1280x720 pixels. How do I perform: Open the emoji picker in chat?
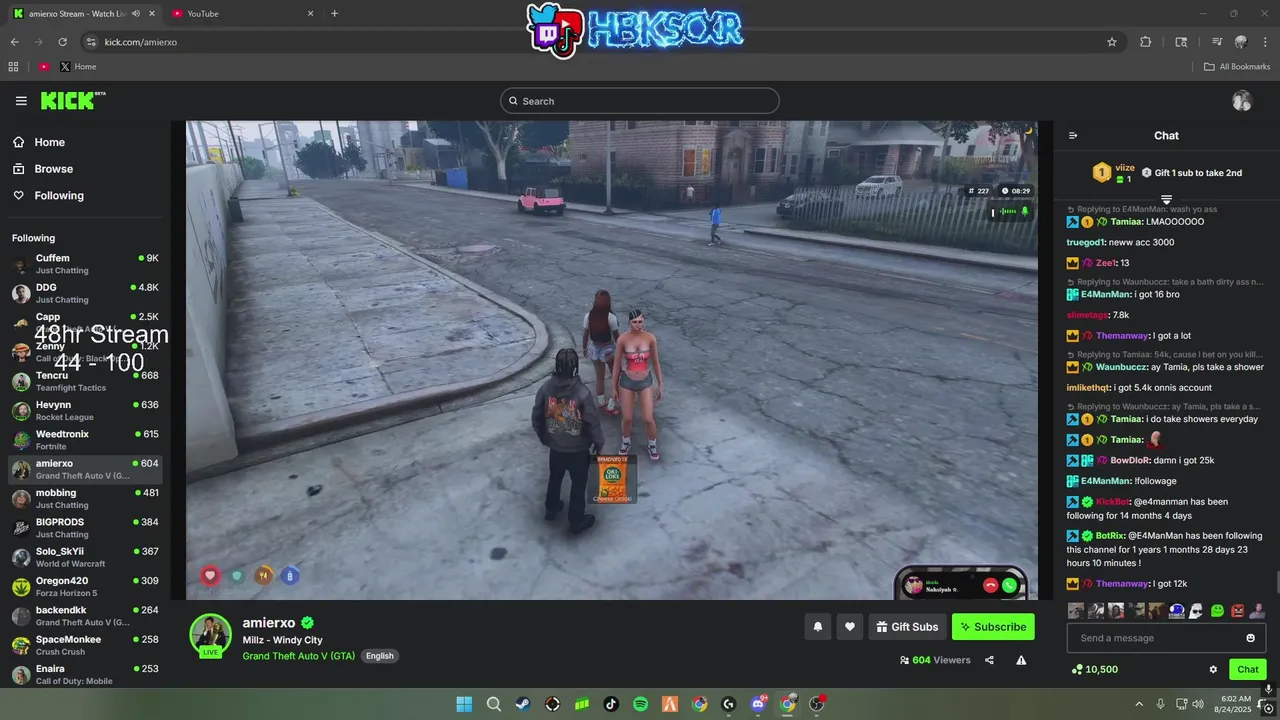[1250, 638]
